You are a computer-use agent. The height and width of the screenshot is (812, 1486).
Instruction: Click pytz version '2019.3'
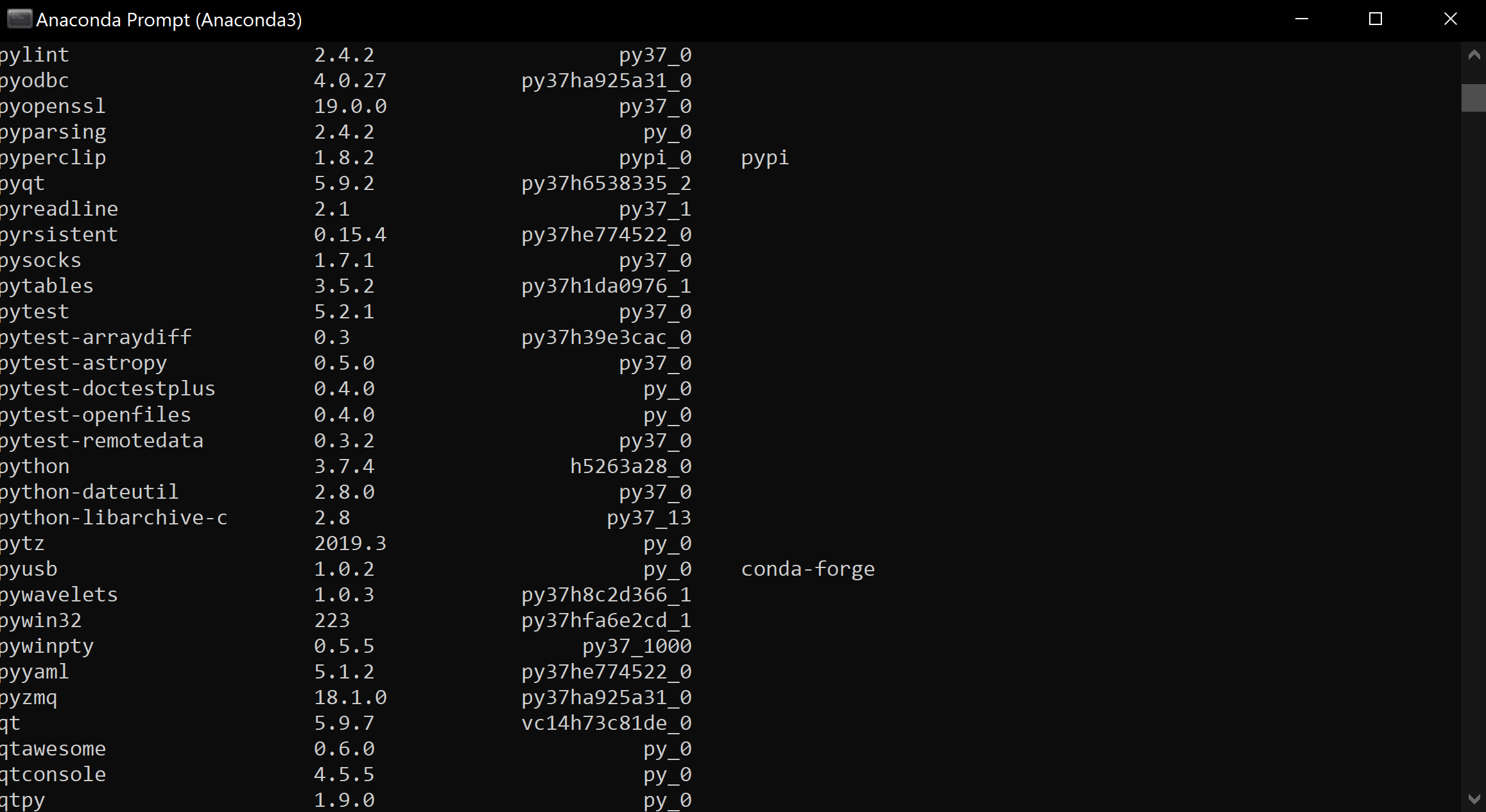pyautogui.click(x=350, y=543)
